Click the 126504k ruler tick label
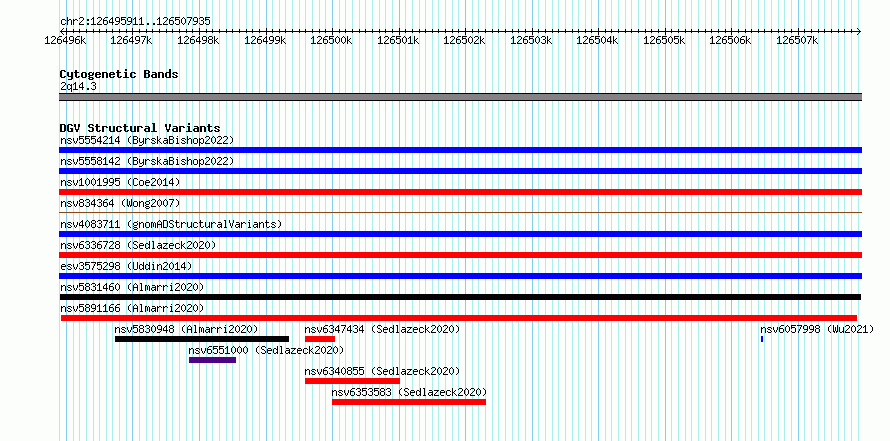The height and width of the screenshot is (441, 890). (x=598, y=40)
